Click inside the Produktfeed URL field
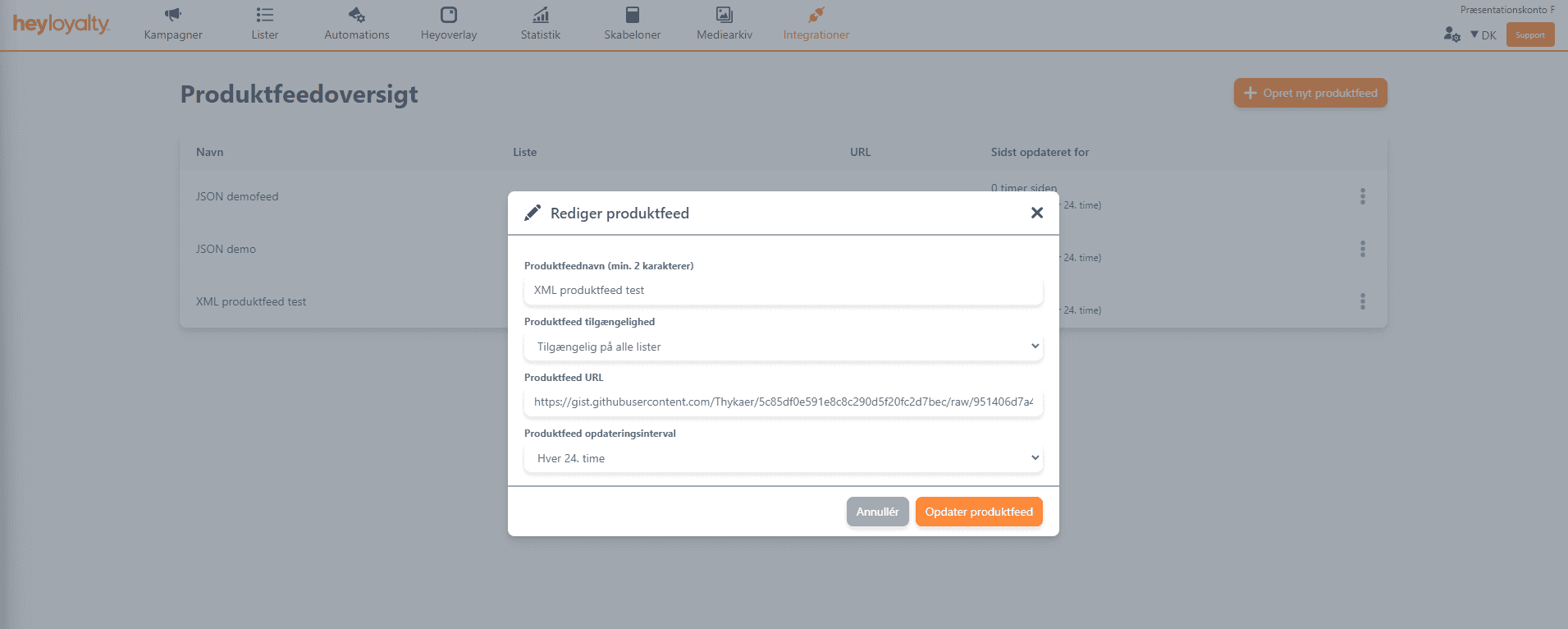Viewport: 1568px width, 629px height. [783, 402]
